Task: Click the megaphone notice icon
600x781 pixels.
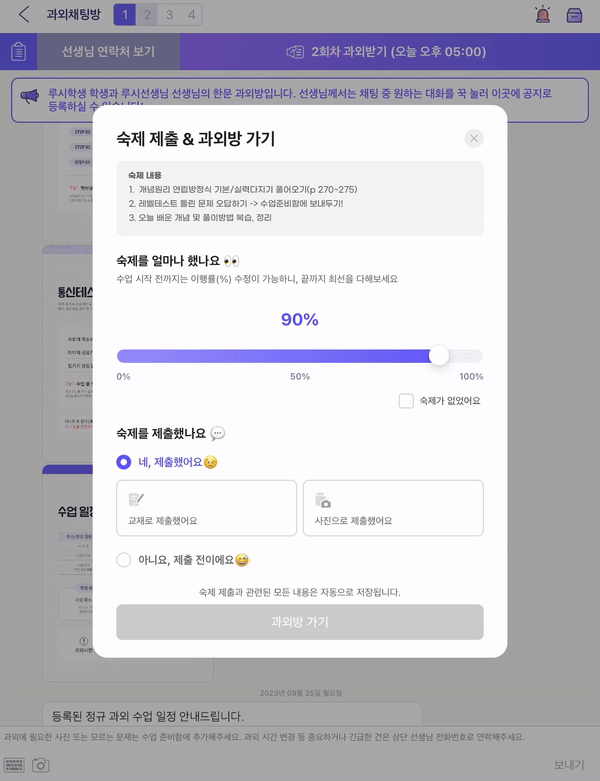Action: point(30,95)
